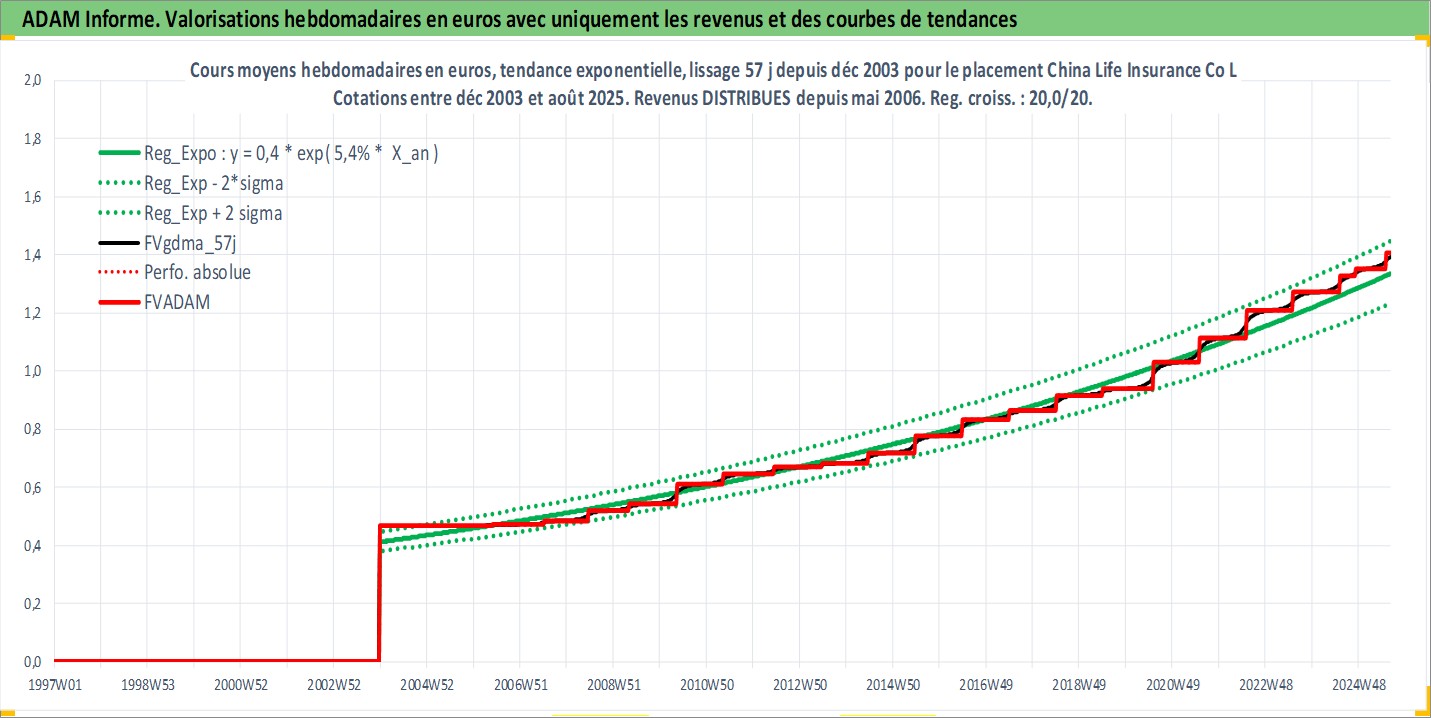The height and width of the screenshot is (718, 1431).
Task: Click x-axis label 2020W49
Action: (1172, 684)
